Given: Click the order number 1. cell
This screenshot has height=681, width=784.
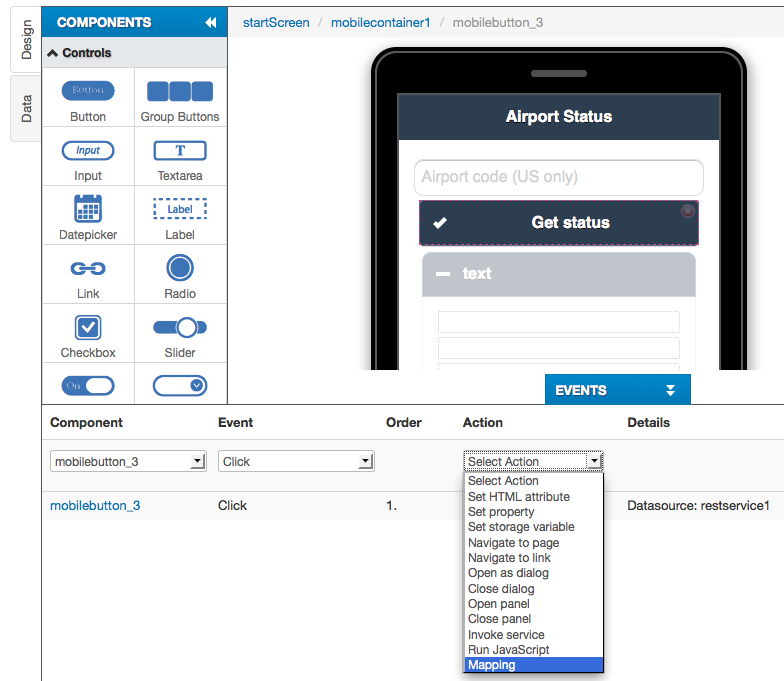Looking at the screenshot, I should point(392,506).
